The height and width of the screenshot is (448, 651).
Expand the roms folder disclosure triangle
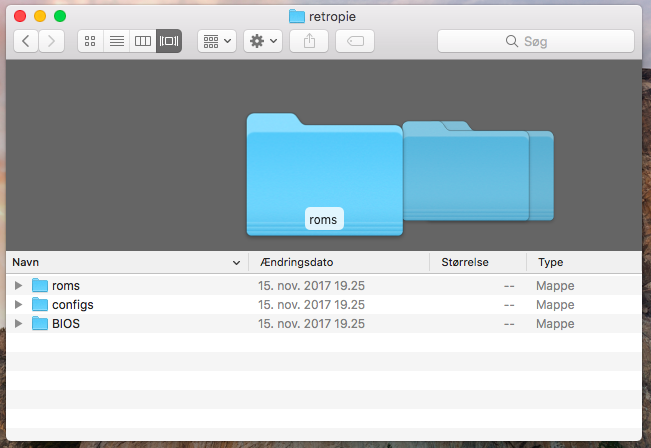tap(18, 286)
